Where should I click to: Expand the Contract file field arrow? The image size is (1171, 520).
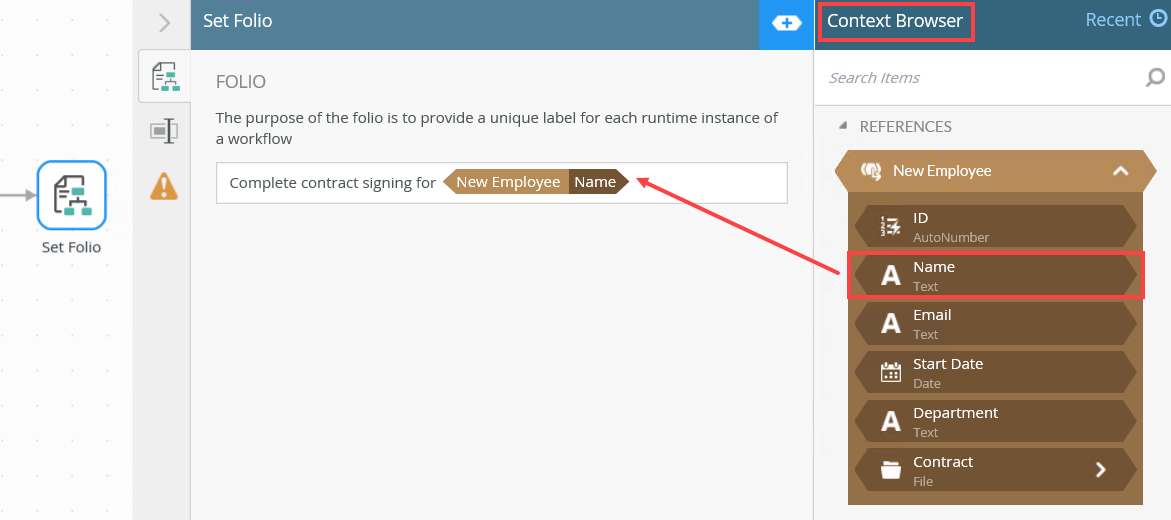pyautogui.click(x=1100, y=470)
